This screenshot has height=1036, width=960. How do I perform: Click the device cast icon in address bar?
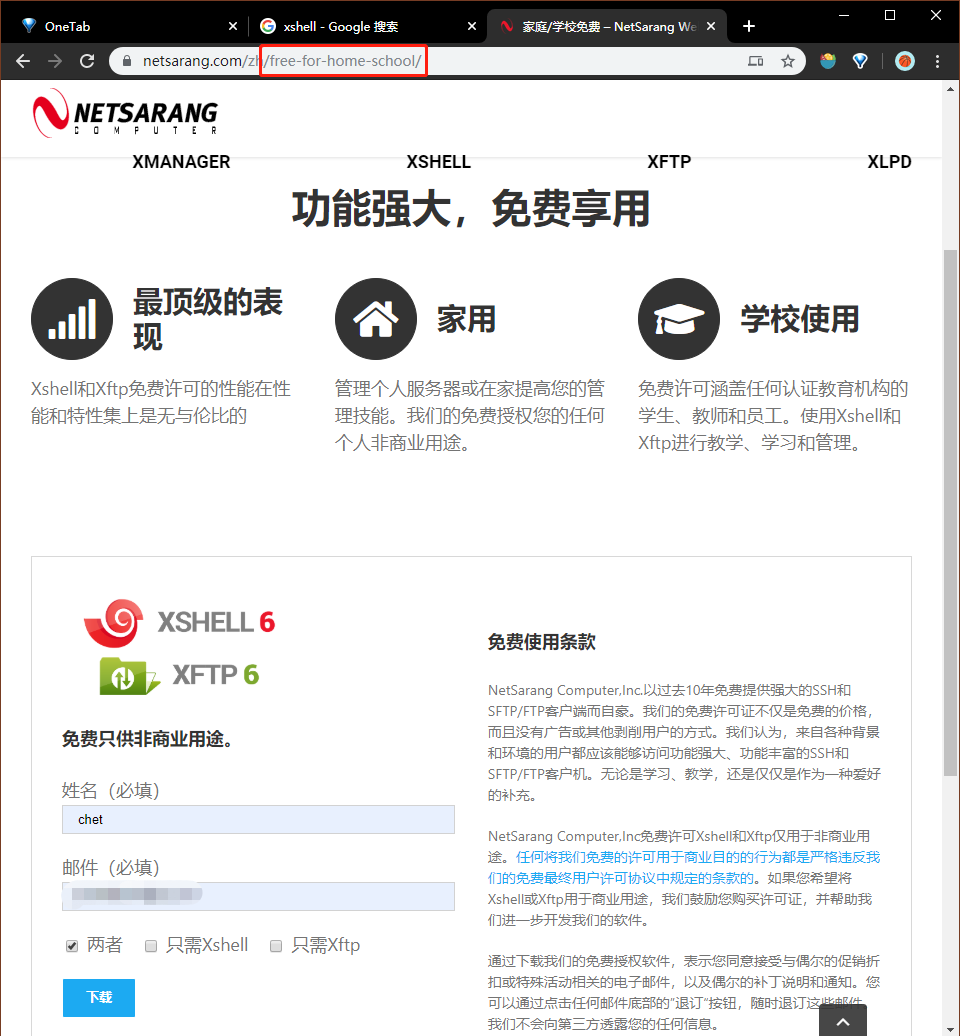755,61
